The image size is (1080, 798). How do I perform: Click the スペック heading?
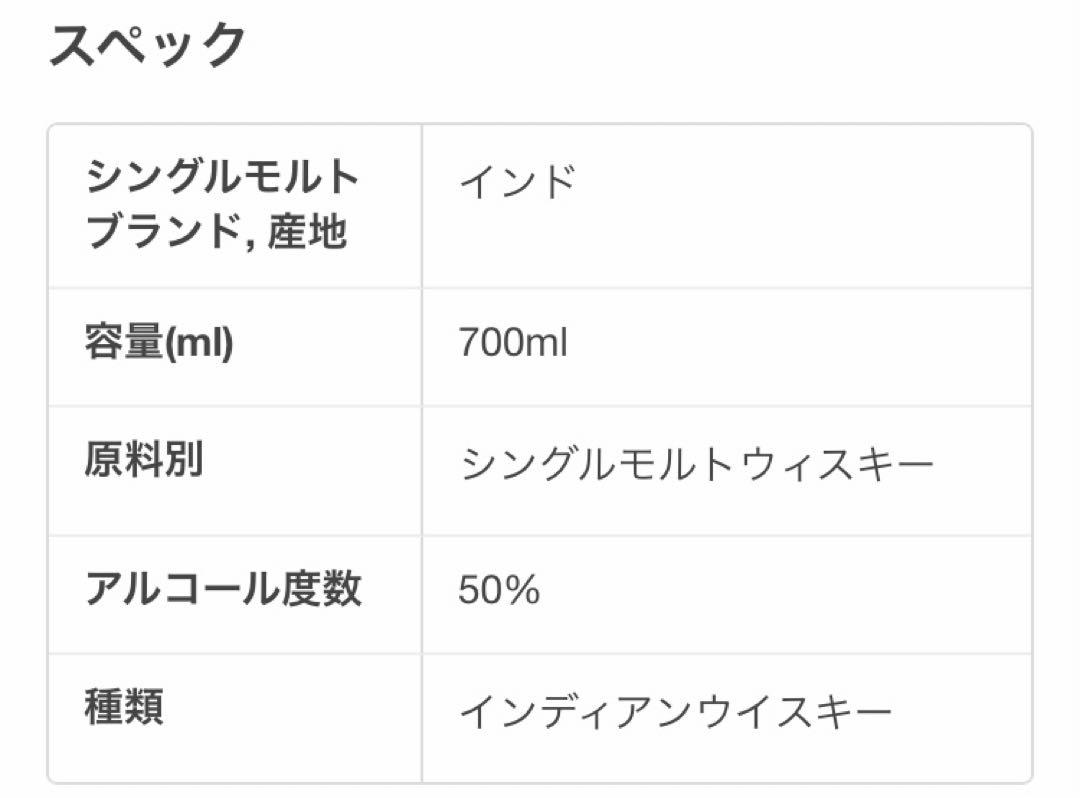tap(148, 45)
